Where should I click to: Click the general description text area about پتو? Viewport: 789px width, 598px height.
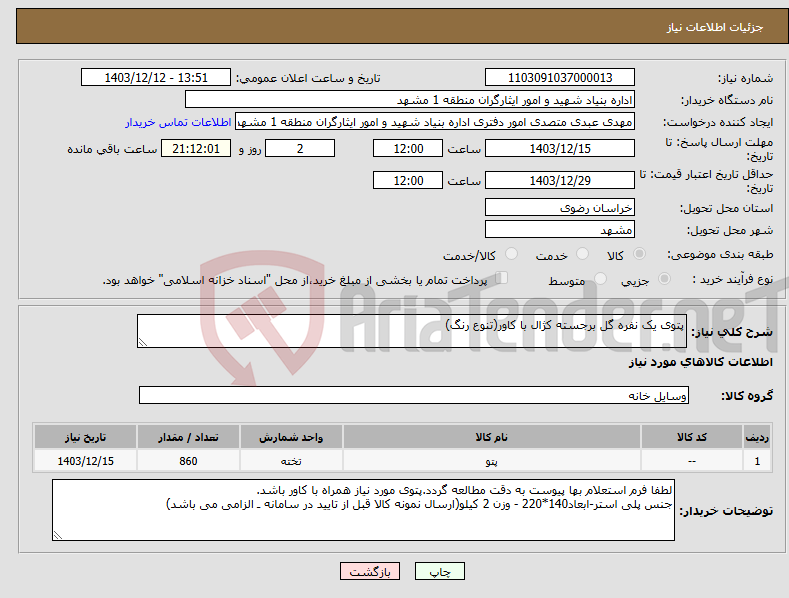[412, 331]
